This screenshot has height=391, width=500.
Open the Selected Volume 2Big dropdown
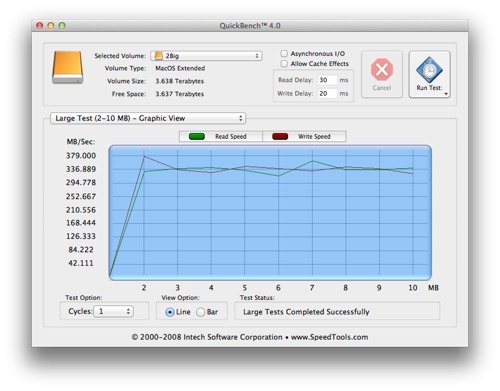tap(206, 56)
